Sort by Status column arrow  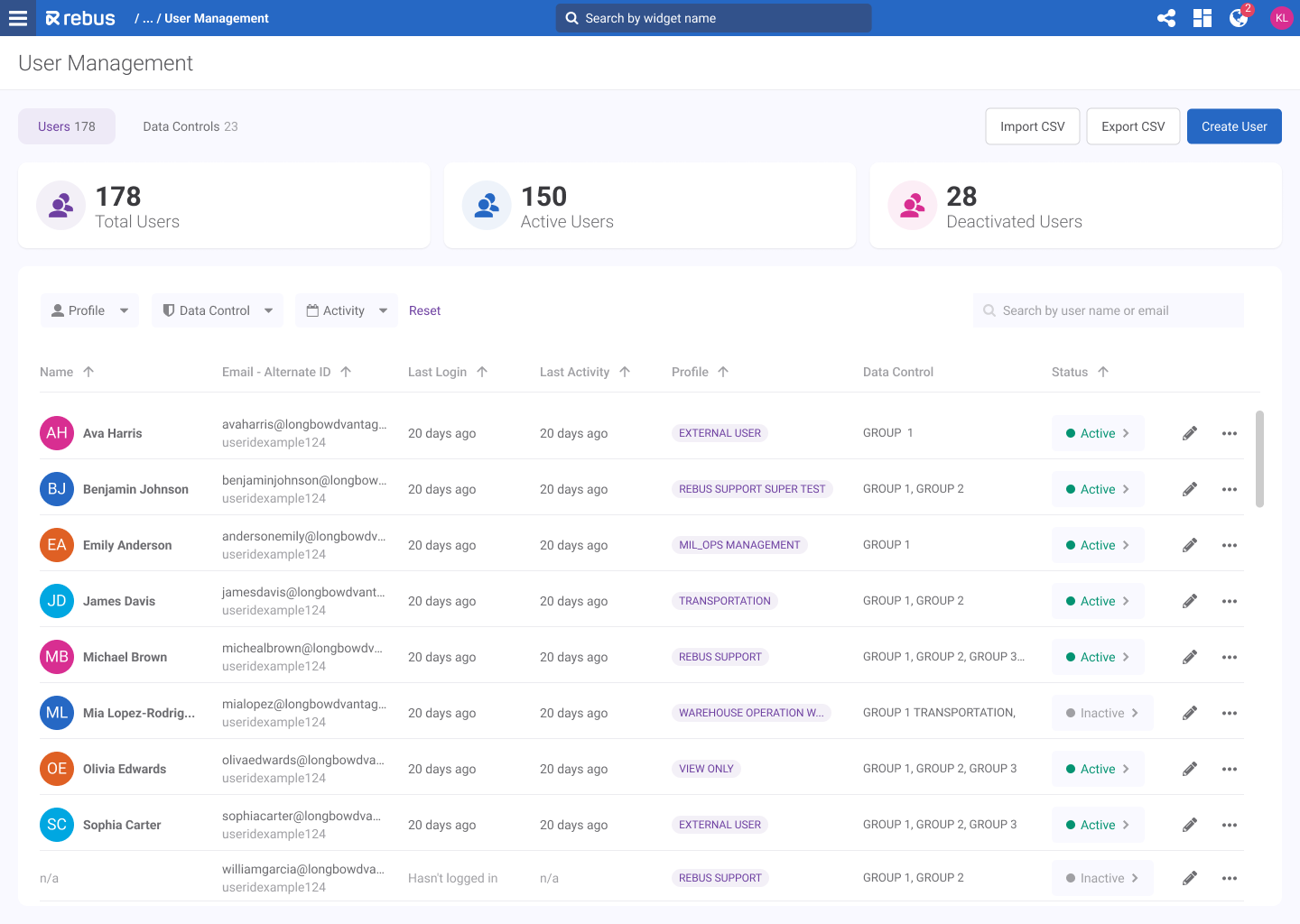point(1103,372)
